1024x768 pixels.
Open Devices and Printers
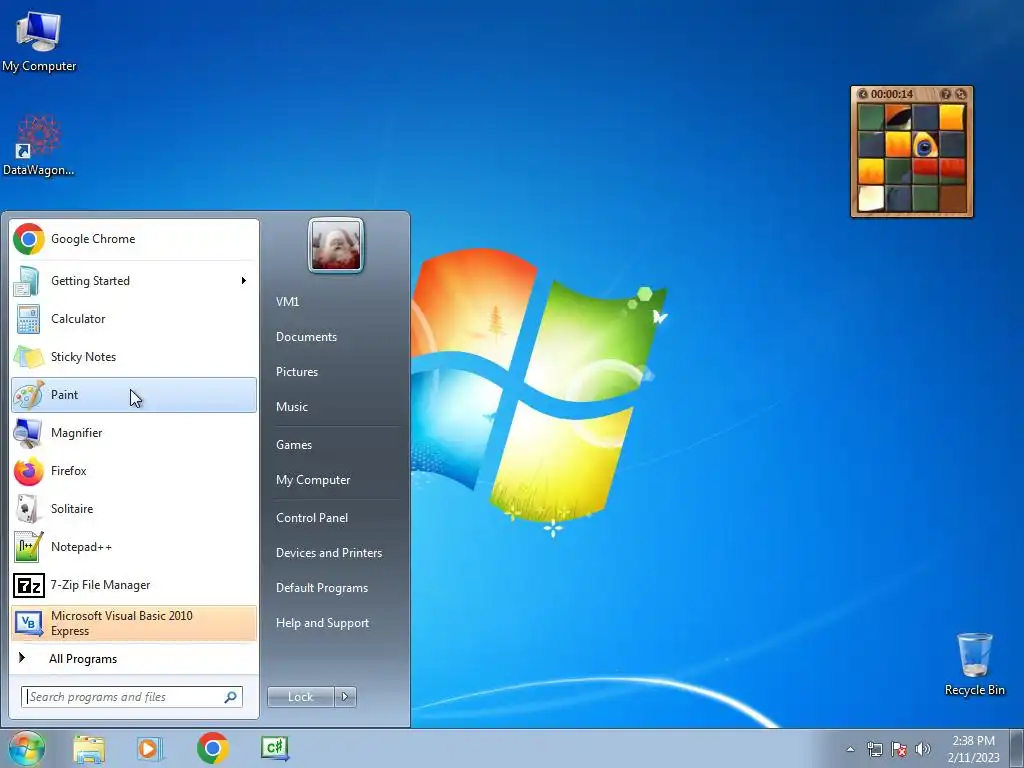click(329, 553)
